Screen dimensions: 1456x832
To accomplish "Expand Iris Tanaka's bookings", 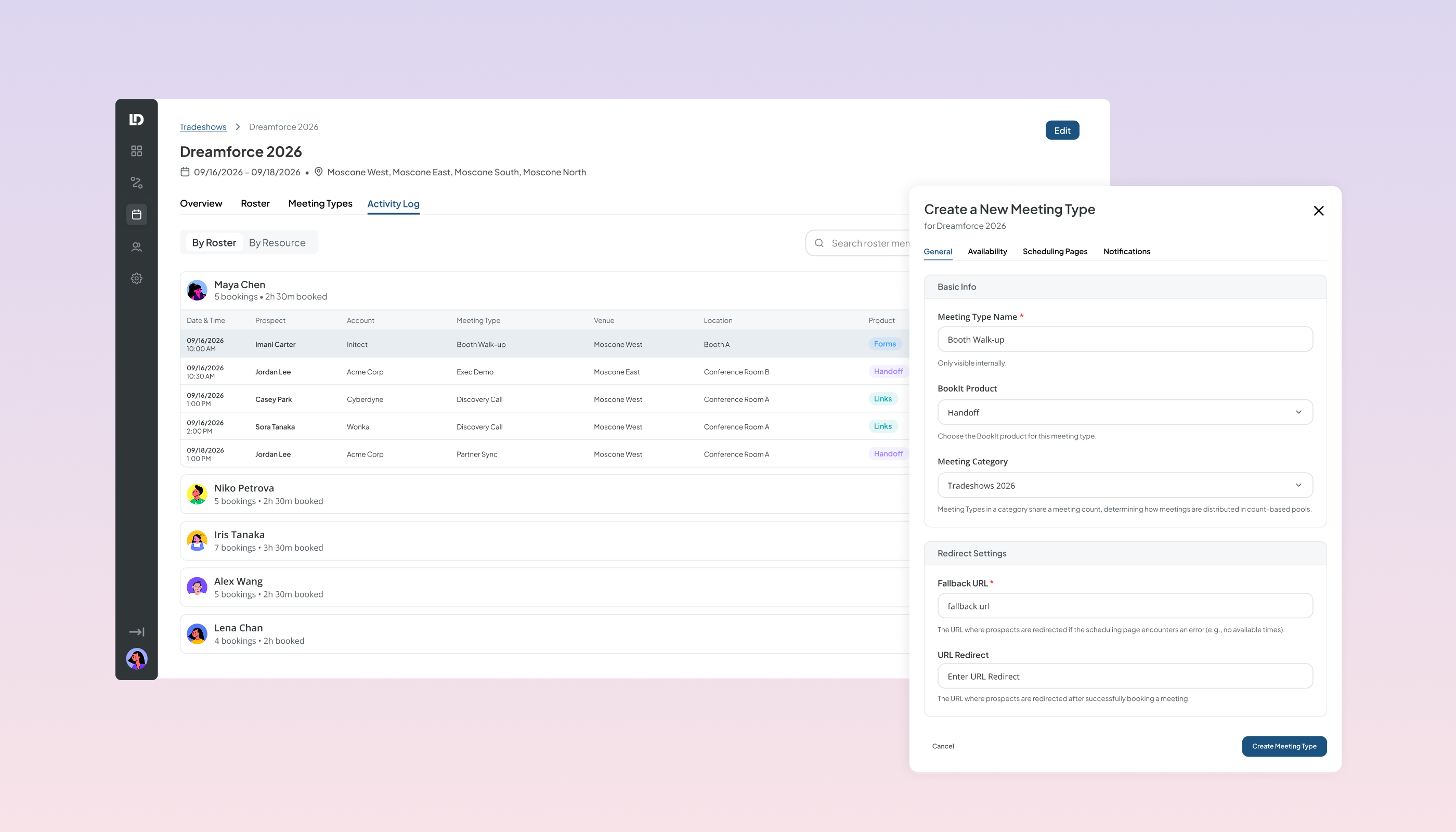I will 544,541.
